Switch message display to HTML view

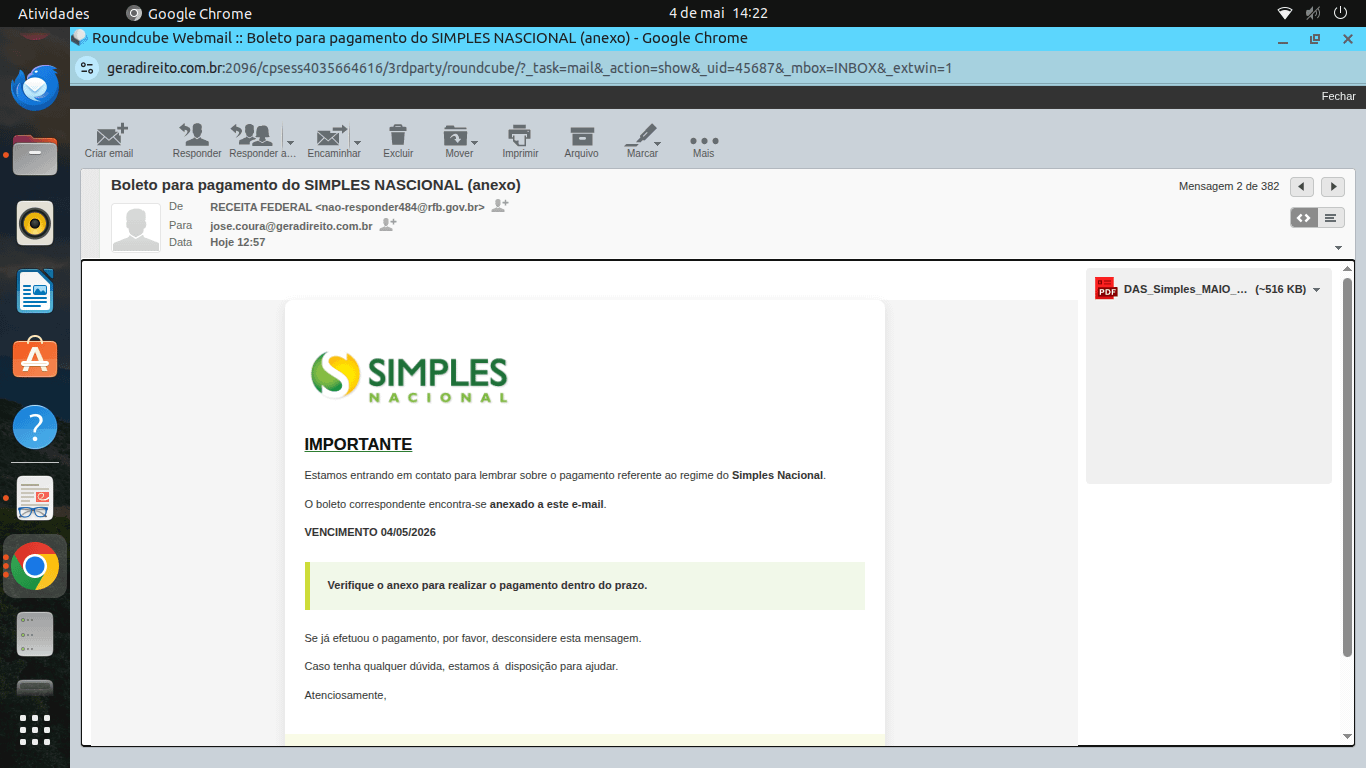tap(1304, 217)
